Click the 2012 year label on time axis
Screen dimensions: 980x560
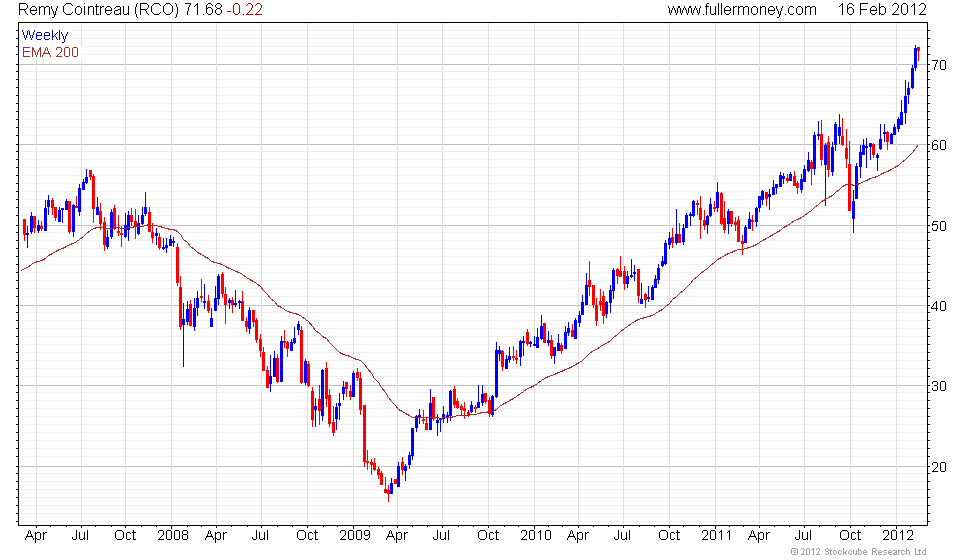(x=898, y=536)
